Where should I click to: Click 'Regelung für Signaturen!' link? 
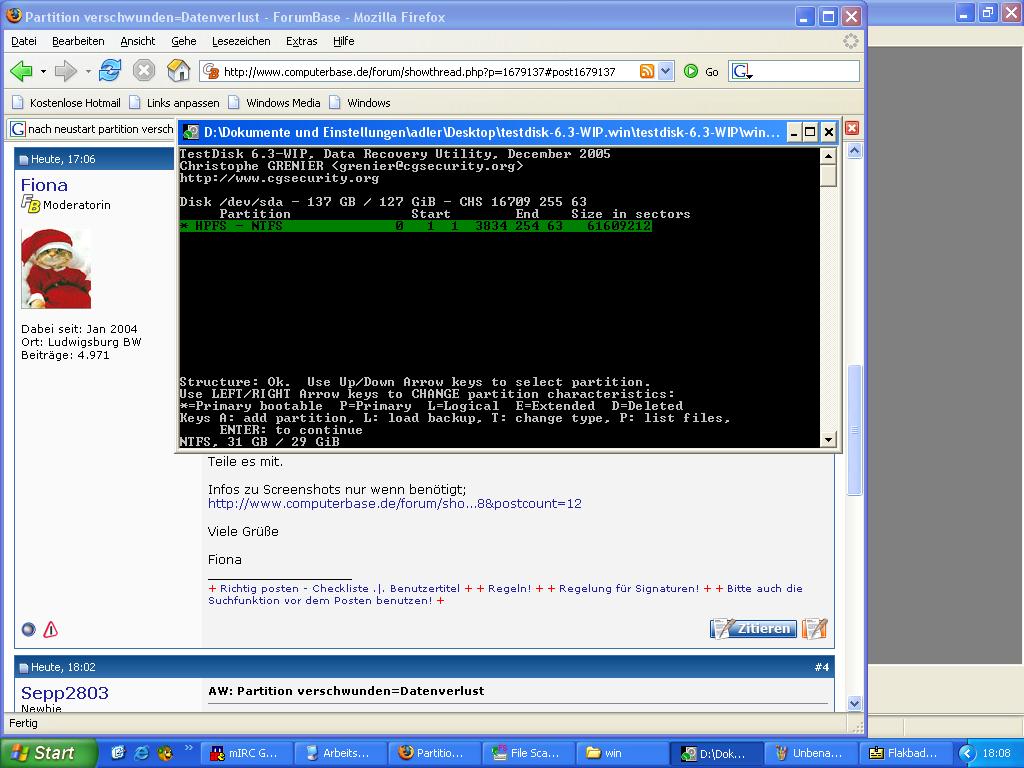coord(629,588)
